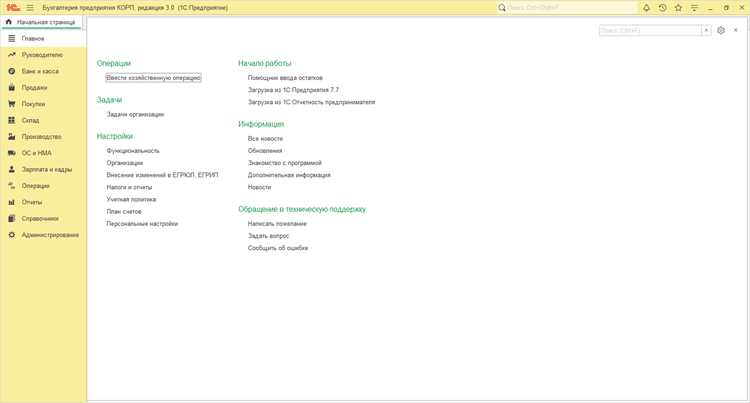Click Ввести хозяйственную операцию link
The image size is (750, 403).
click(153, 77)
